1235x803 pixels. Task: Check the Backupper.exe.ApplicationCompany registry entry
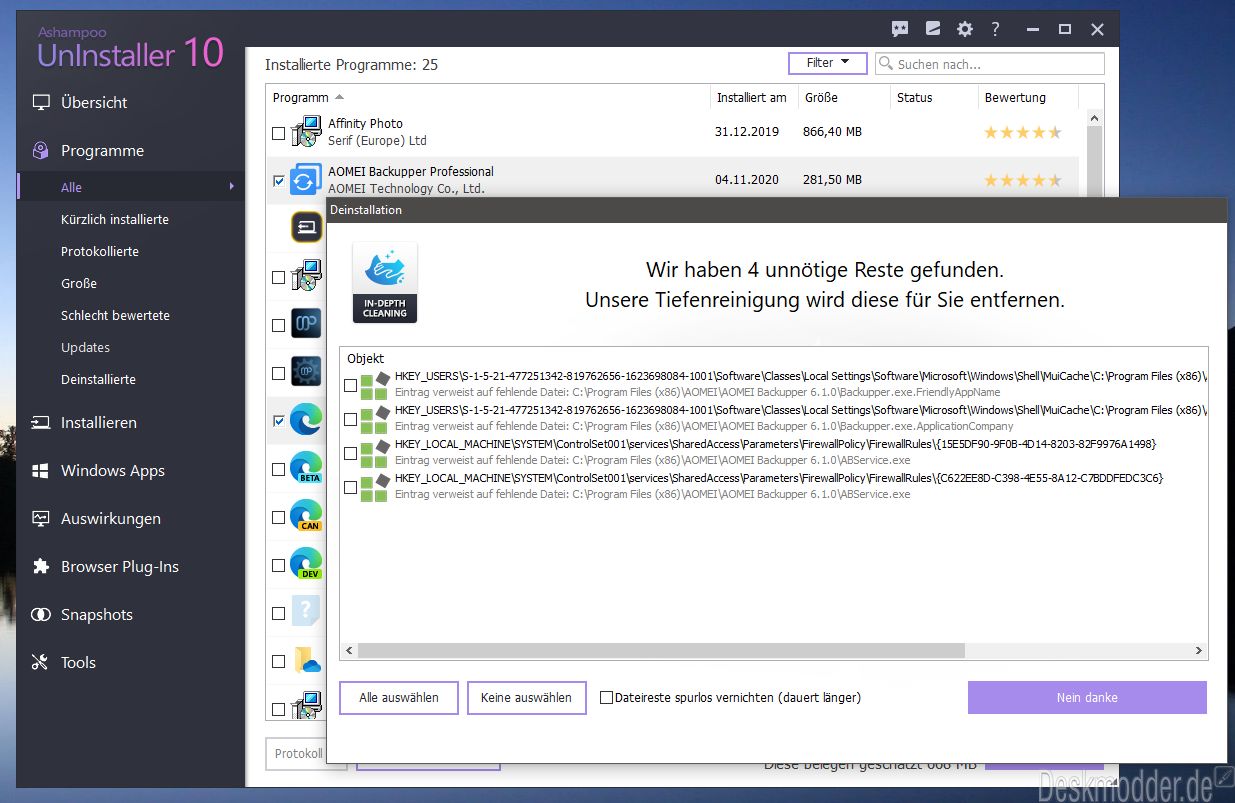pos(350,419)
